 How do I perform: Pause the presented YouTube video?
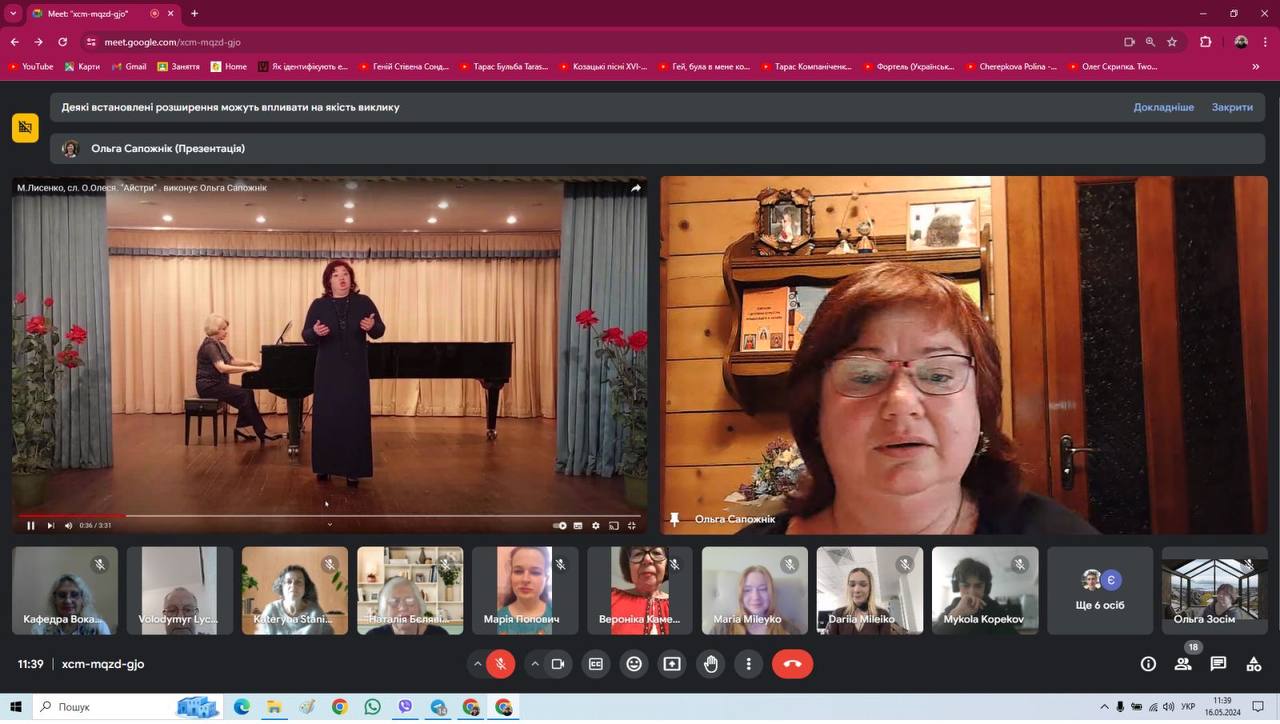[x=31, y=525]
